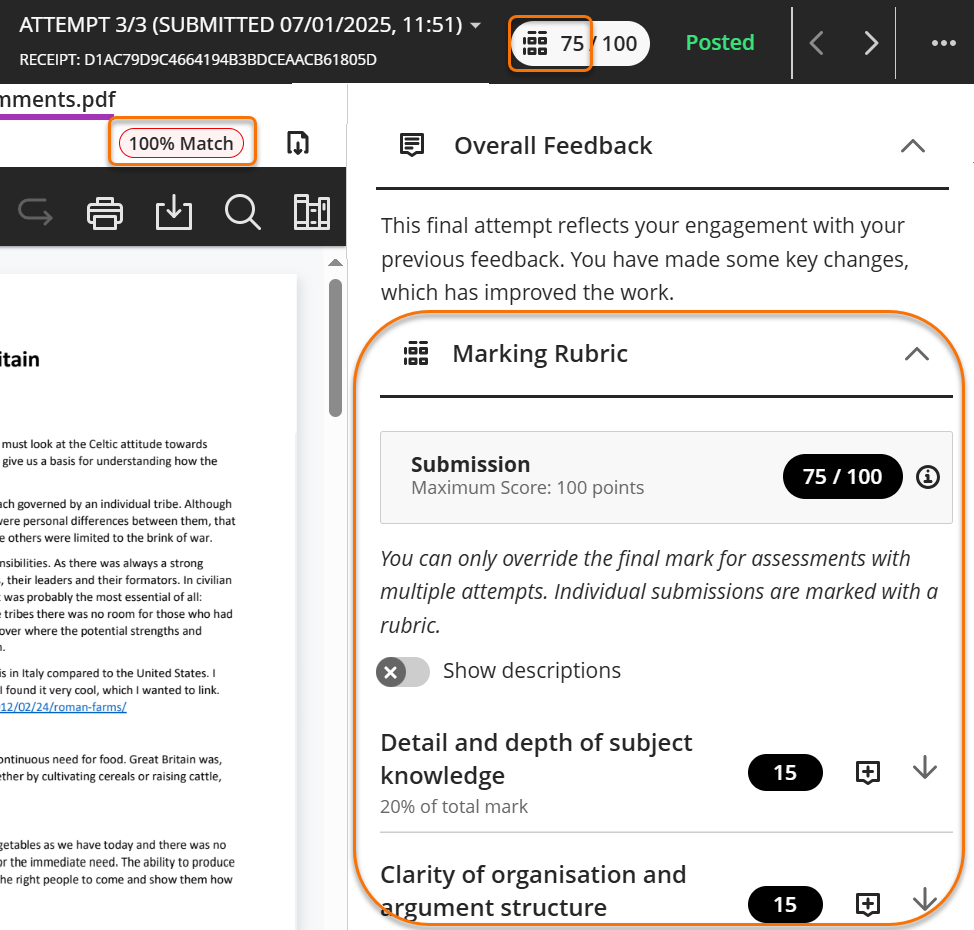Open the Attempt 3/3 dropdown selector
Screen dimensions: 974x930
pyautogui.click(x=475, y=26)
